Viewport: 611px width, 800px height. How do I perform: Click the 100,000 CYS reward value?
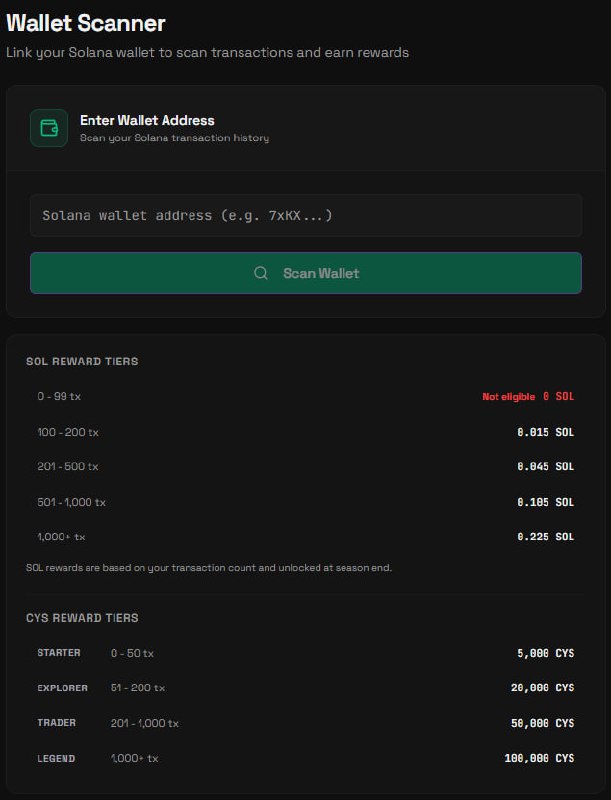tap(539, 758)
